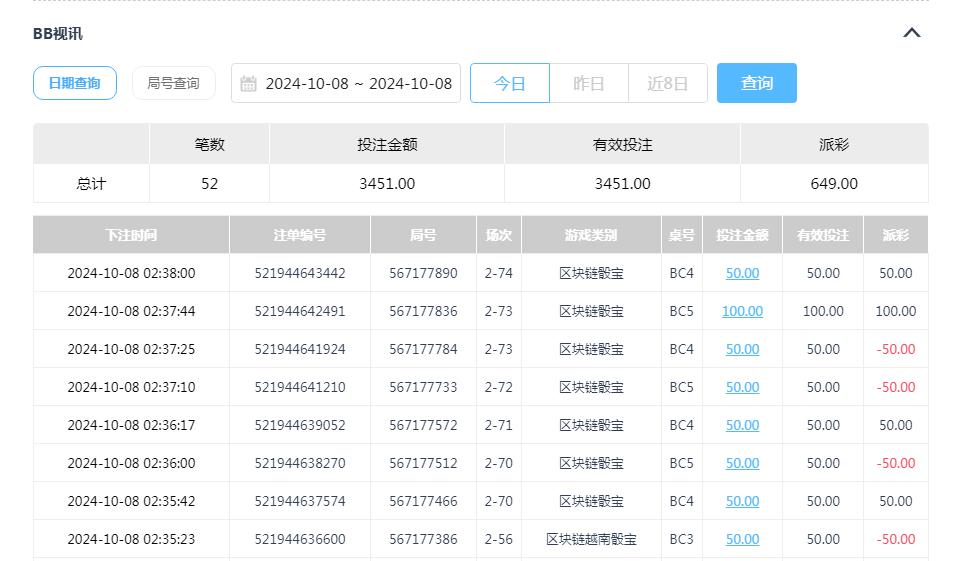Screen dimensions: 962x561
Task: Click the 派彩 table column header
Action: tap(895, 235)
